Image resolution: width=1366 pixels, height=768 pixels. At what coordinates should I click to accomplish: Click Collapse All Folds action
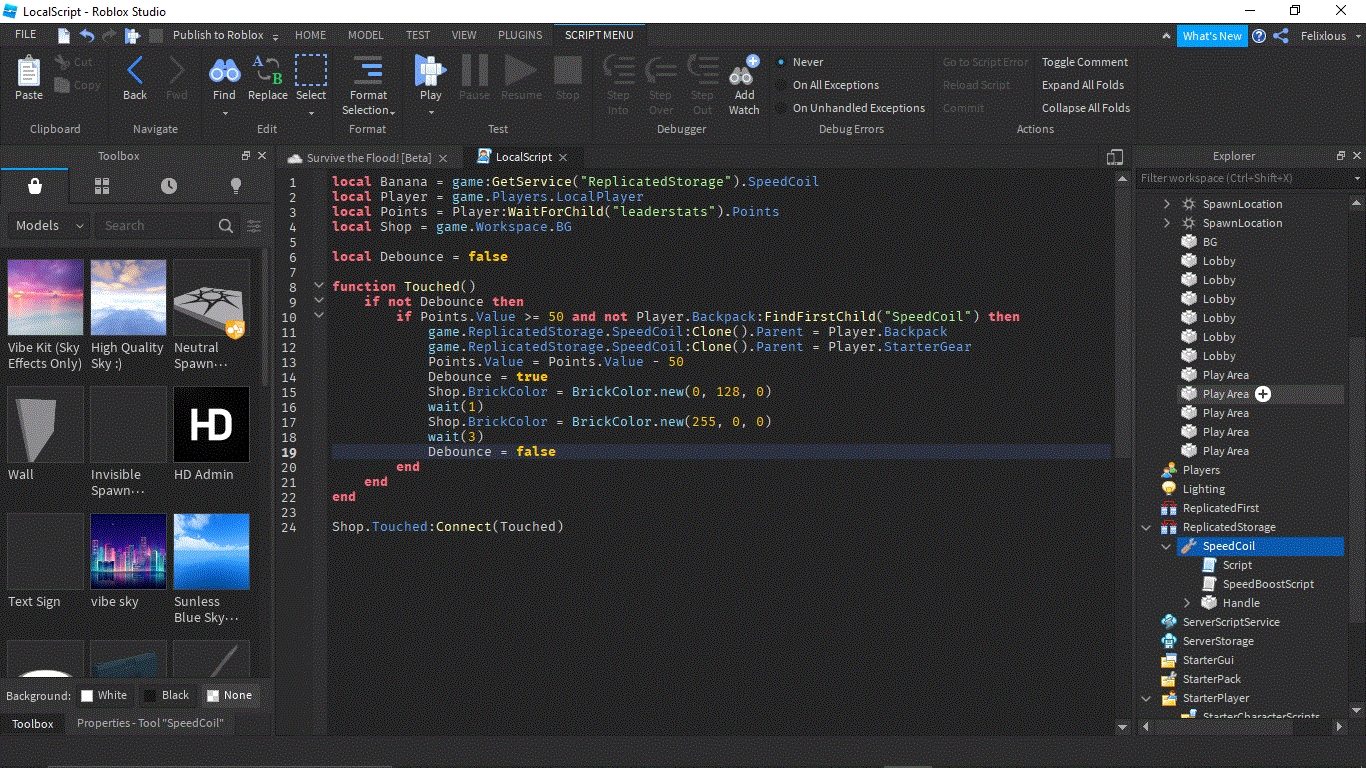point(1085,108)
